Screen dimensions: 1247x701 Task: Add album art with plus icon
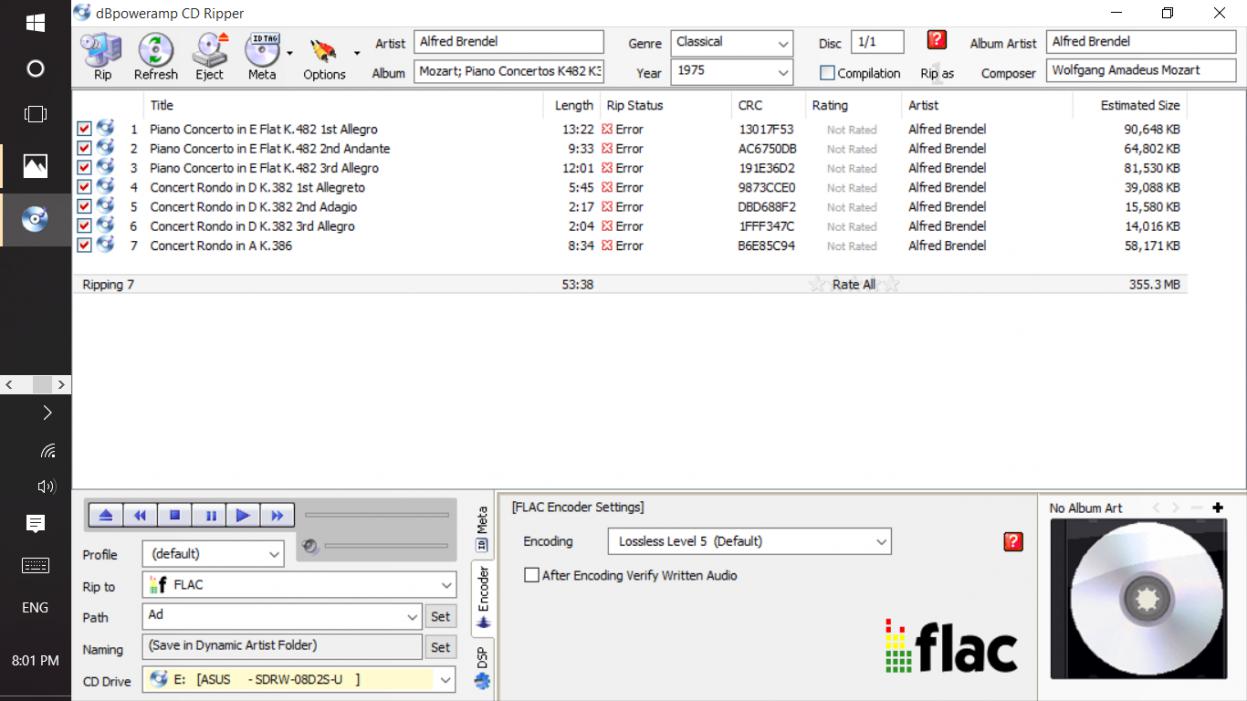[1217, 508]
